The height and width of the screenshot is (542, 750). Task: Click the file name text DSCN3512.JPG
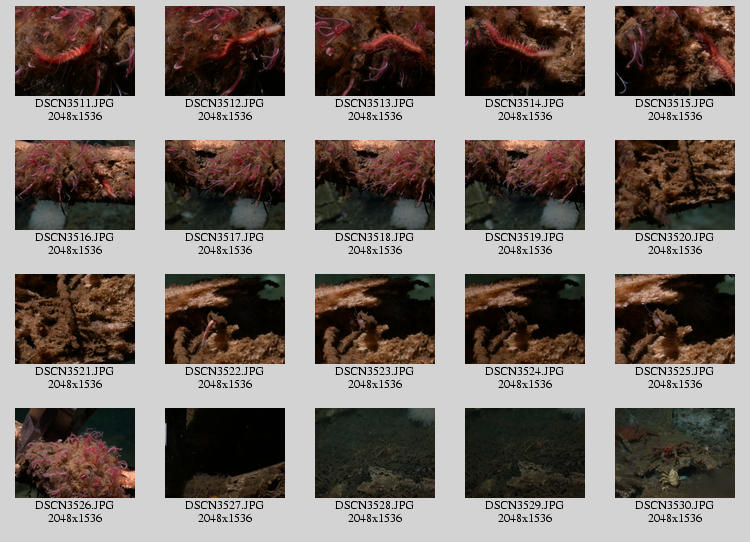[225, 103]
